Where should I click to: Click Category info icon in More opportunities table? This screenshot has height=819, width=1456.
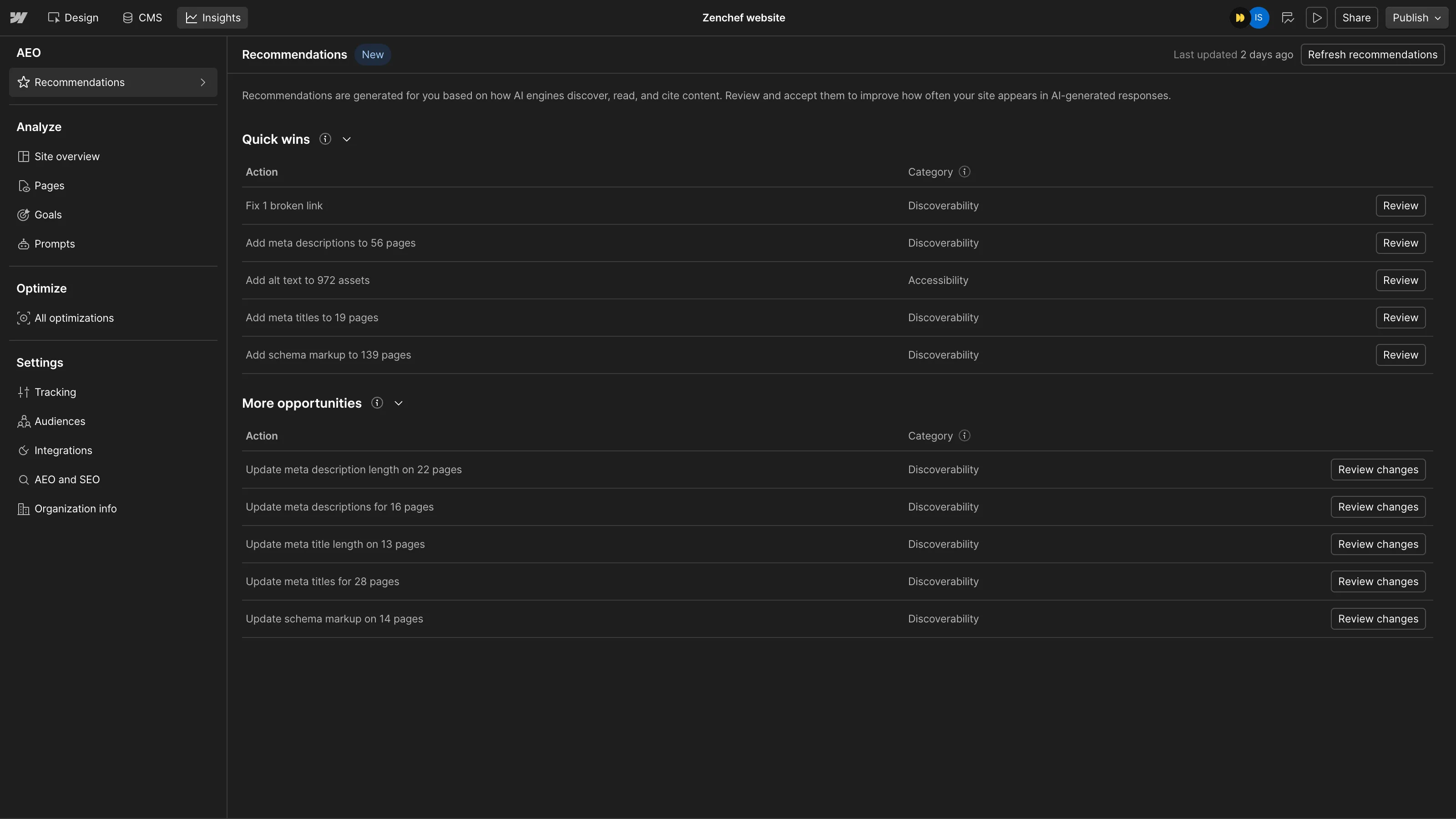click(965, 436)
